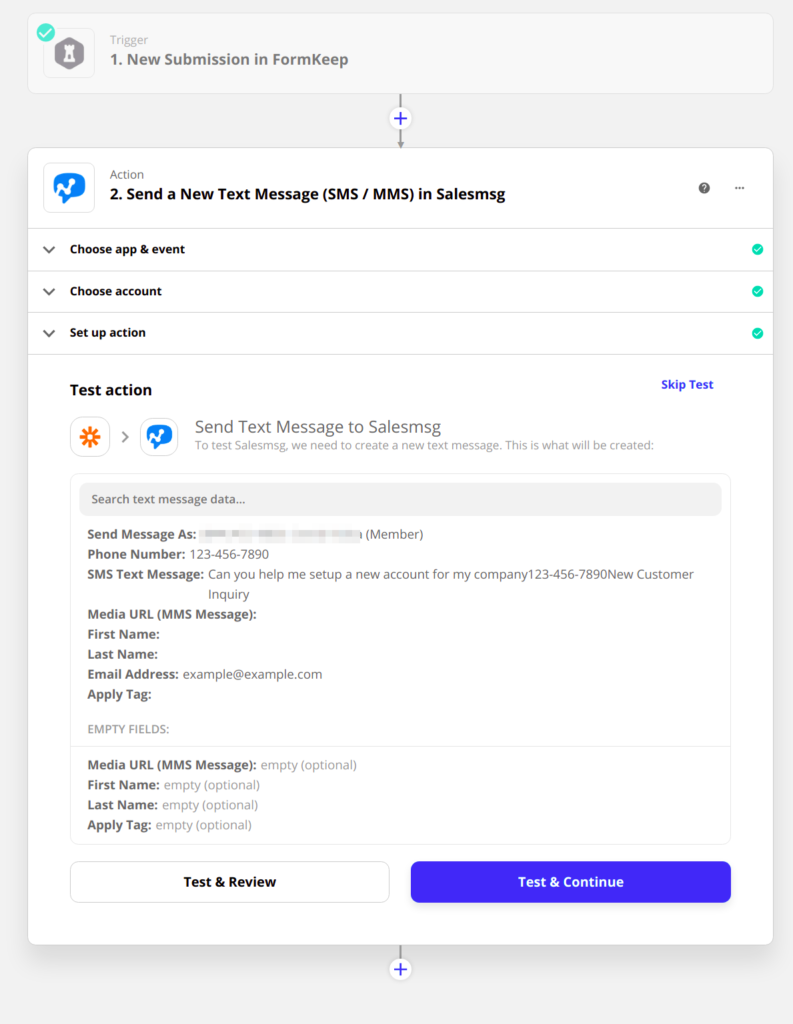Open the three-dot action options menu
This screenshot has width=793, height=1024.
(739, 188)
